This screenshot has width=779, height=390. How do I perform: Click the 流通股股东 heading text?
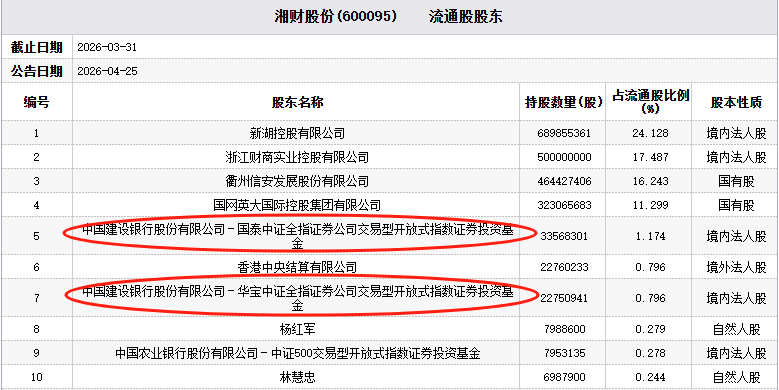(466, 17)
